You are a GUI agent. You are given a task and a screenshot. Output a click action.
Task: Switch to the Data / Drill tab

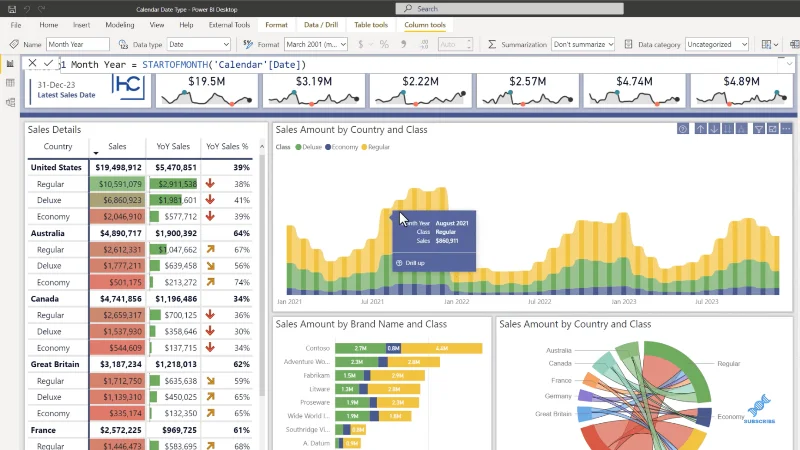pyautogui.click(x=321, y=24)
